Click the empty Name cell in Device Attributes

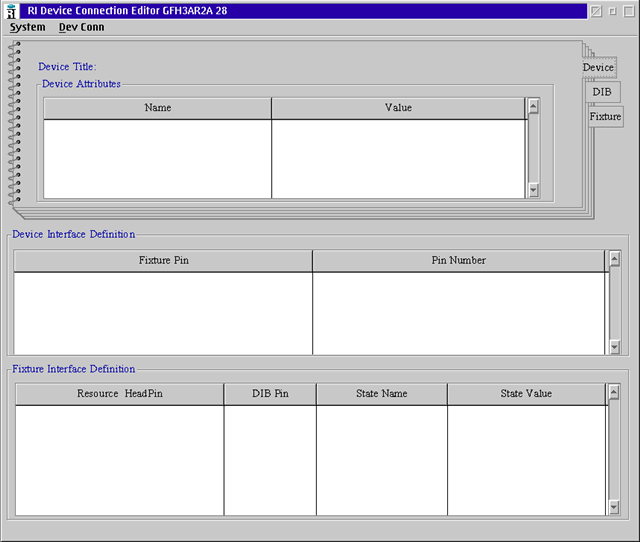(158, 159)
